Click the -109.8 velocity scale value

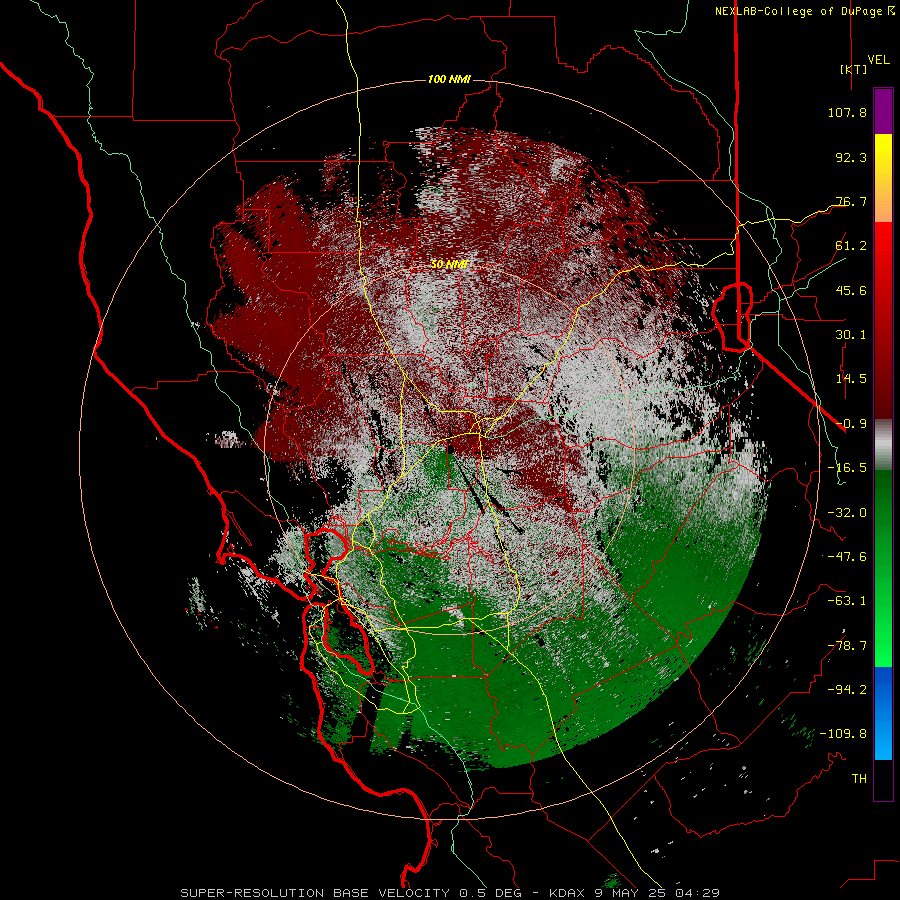843,734
